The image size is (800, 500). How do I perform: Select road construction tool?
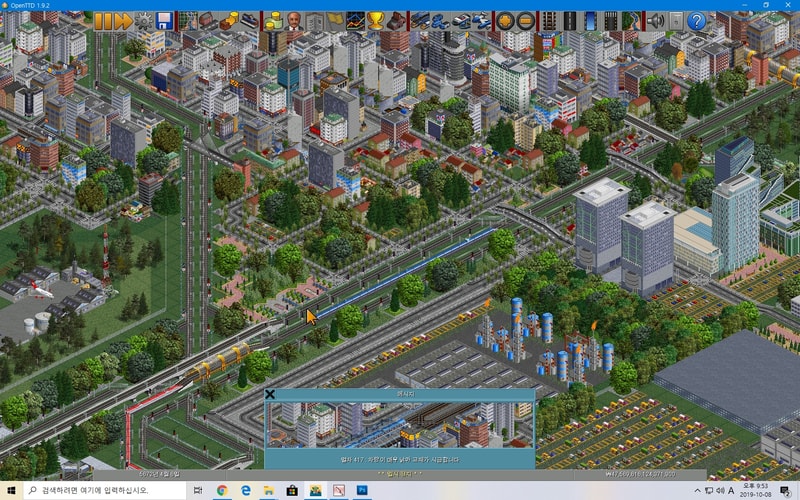pos(569,21)
